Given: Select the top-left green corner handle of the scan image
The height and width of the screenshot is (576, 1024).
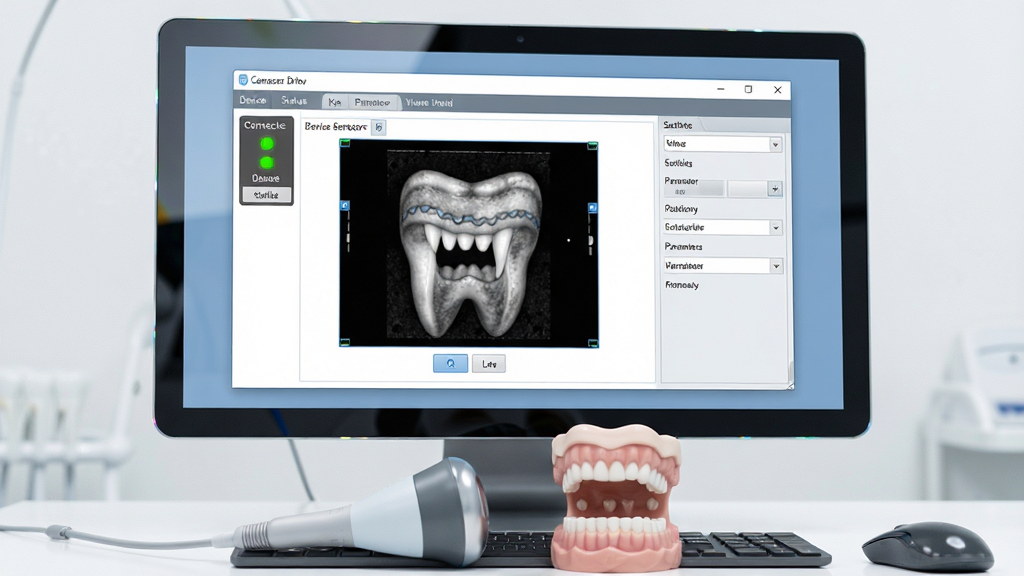Looking at the screenshot, I should [x=345, y=143].
